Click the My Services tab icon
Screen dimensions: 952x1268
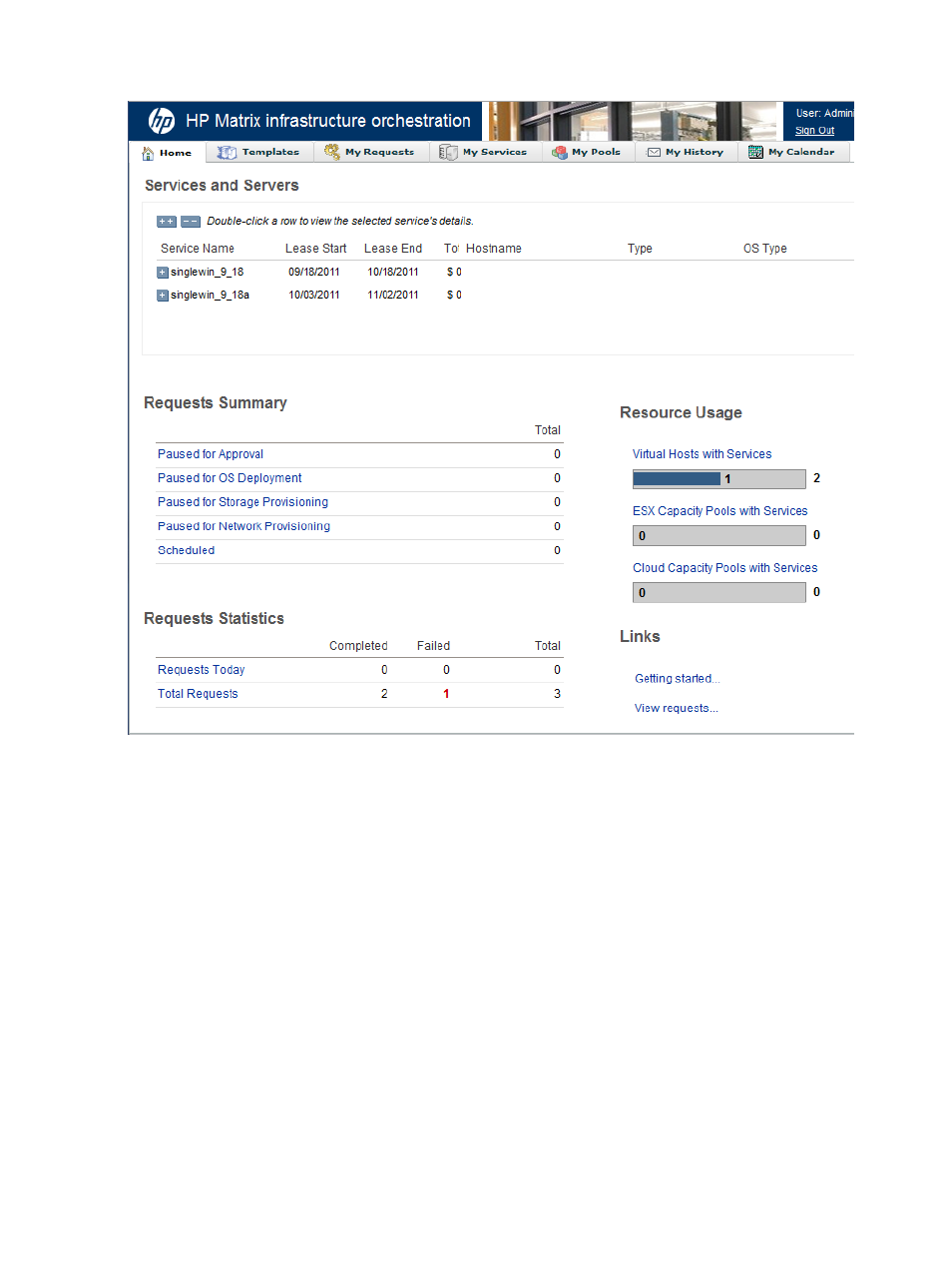click(448, 152)
